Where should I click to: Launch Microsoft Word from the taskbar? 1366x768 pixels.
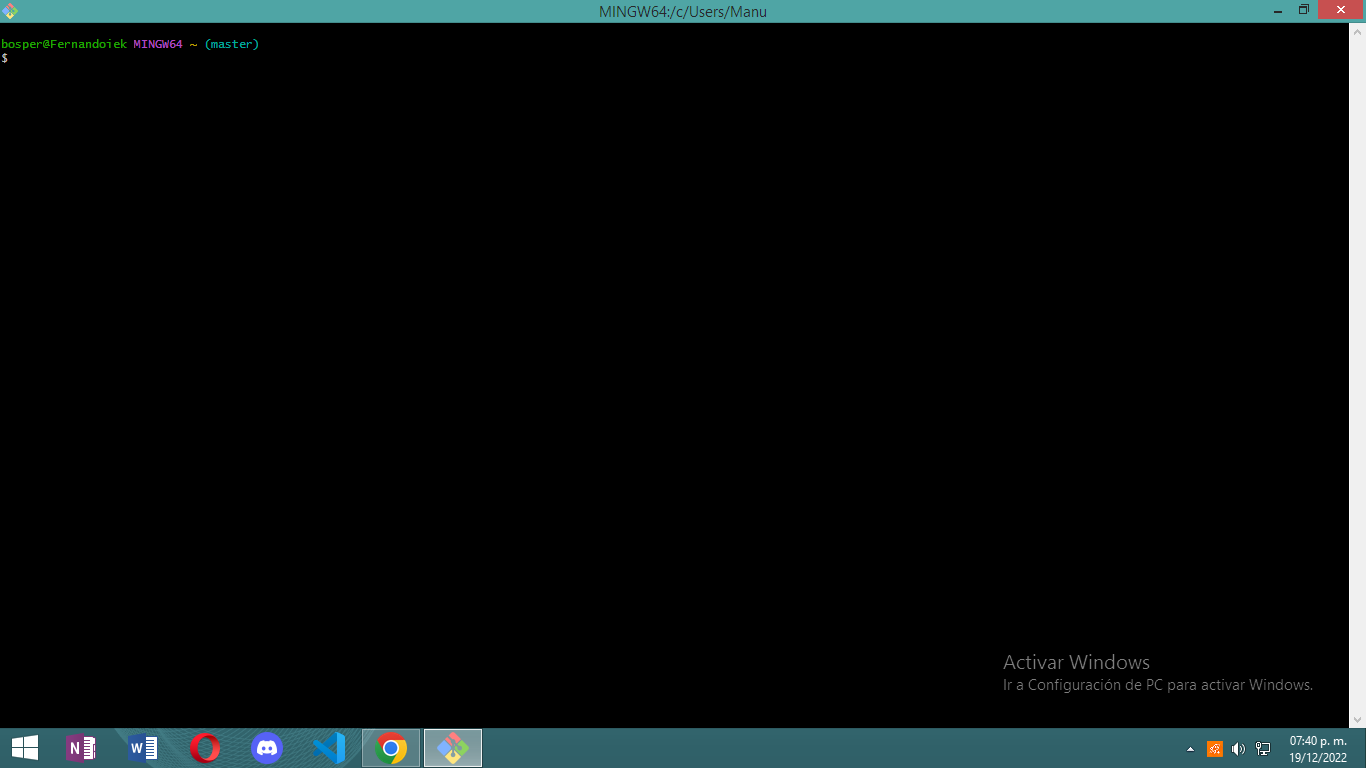[x=143, y=748]
